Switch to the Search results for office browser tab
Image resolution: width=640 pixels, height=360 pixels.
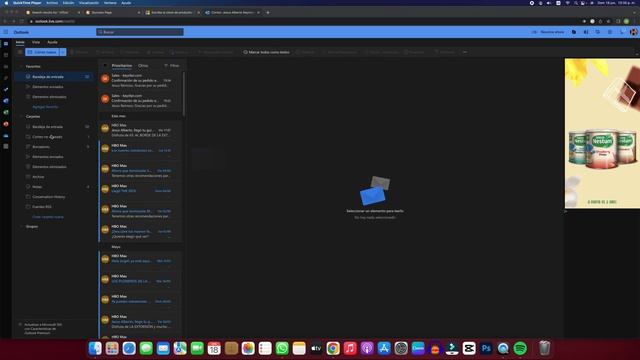pyautogui.click(x=52, y=13)
